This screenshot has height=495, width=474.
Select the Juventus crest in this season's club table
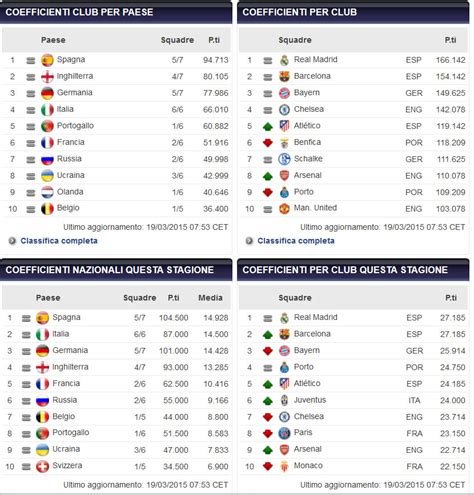pos(284,400)
